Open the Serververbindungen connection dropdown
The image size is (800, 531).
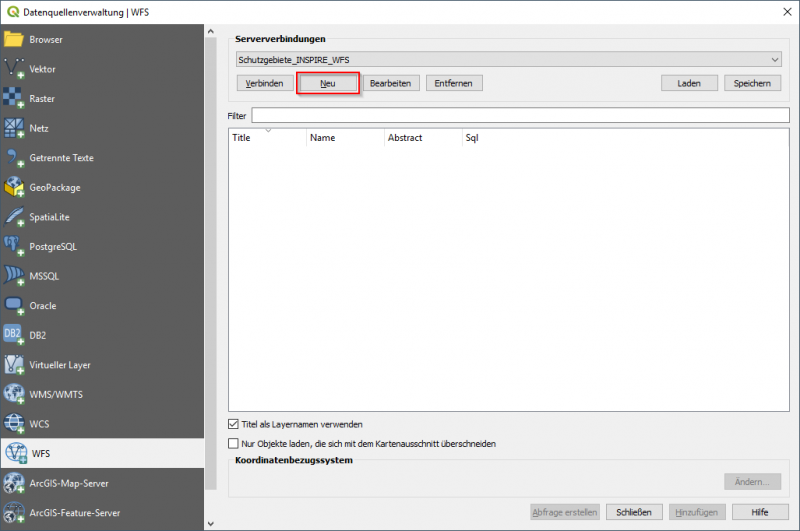tap(508, 60)
